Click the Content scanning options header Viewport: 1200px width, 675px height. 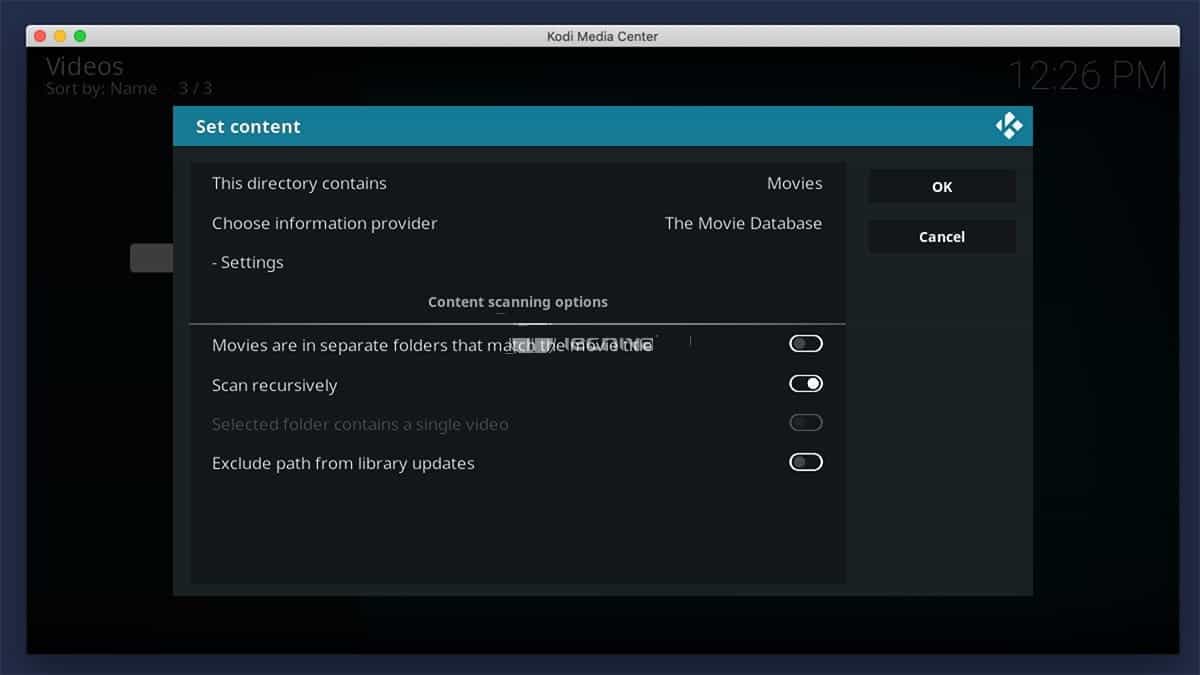517,302
